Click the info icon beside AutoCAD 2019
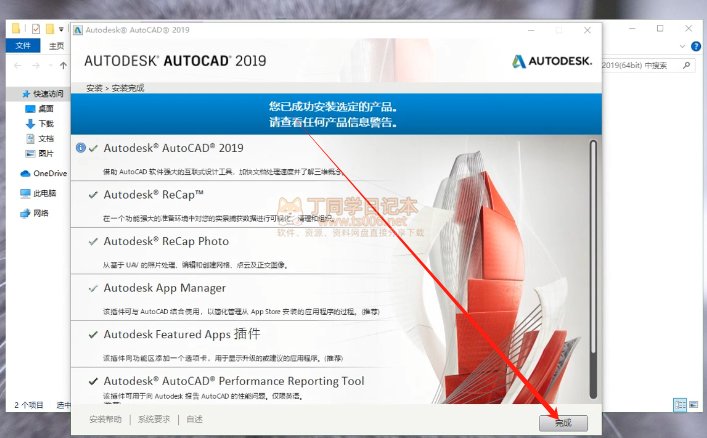 81,148
